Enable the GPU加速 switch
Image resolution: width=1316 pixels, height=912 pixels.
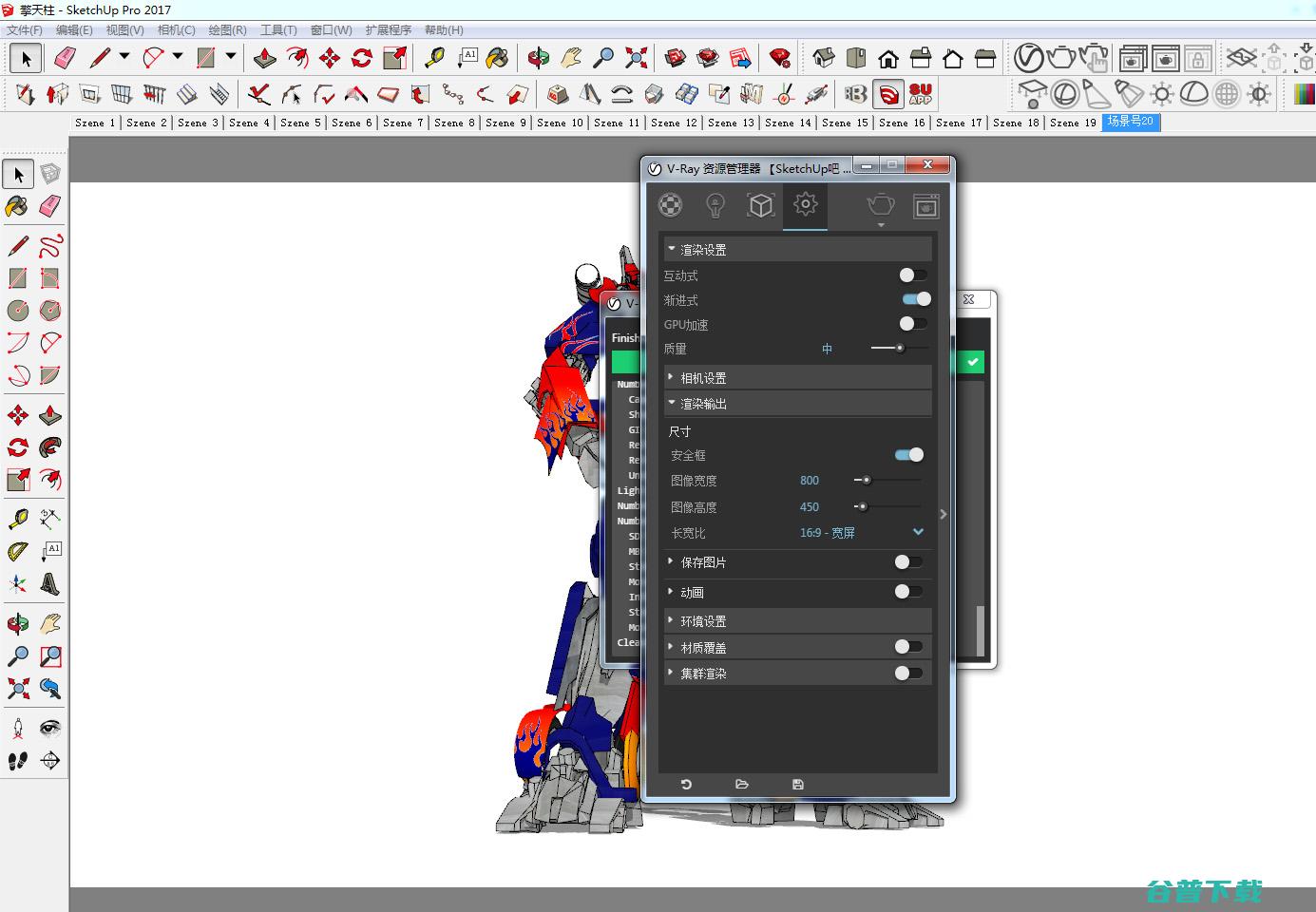[913, 324]
